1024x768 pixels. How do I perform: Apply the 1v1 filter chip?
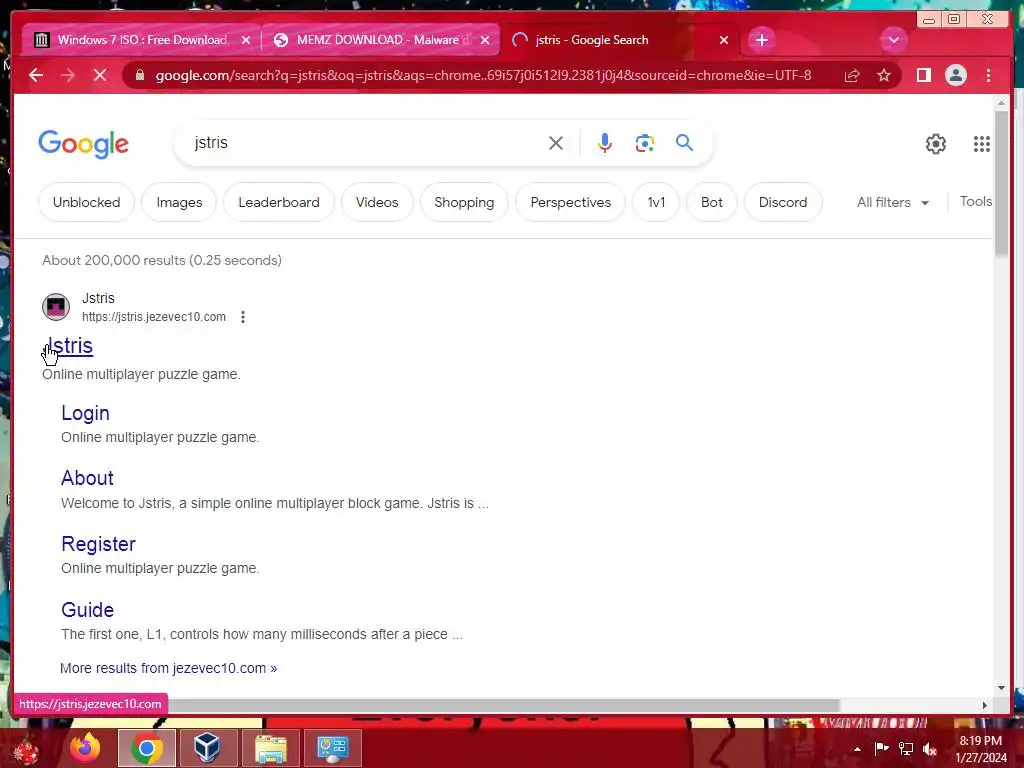pos(656,202)
